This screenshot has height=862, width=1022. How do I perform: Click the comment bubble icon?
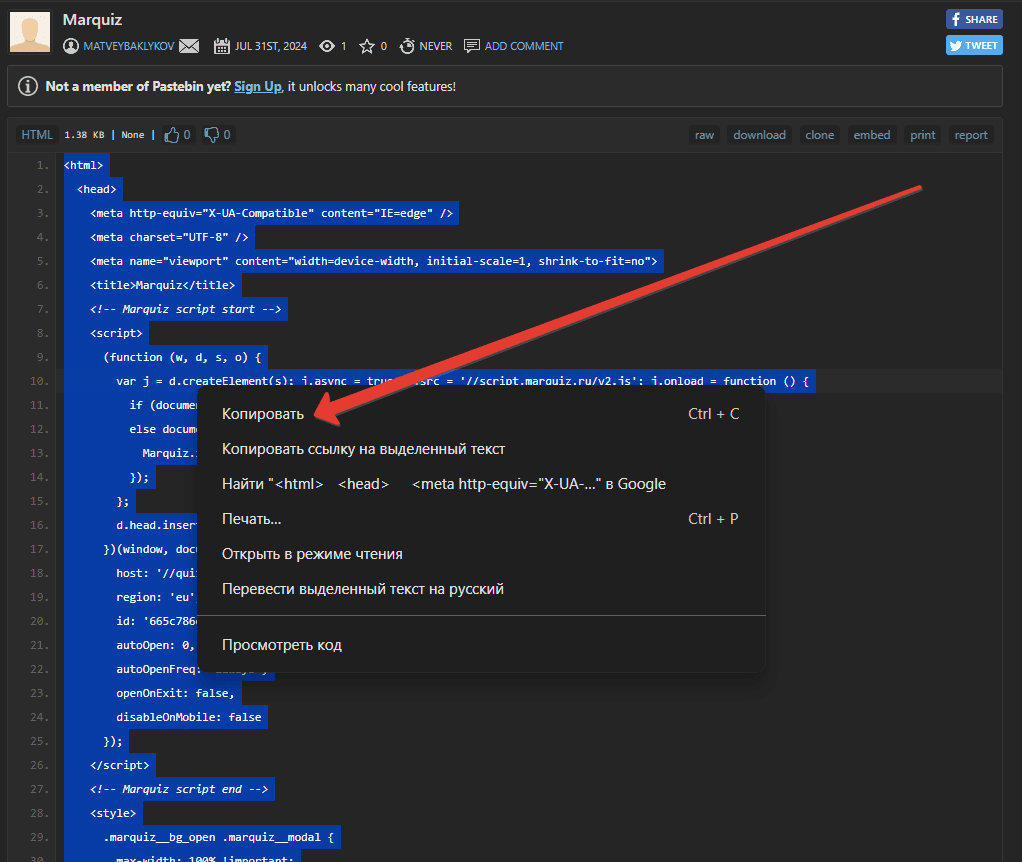click(x=471, y=46)
